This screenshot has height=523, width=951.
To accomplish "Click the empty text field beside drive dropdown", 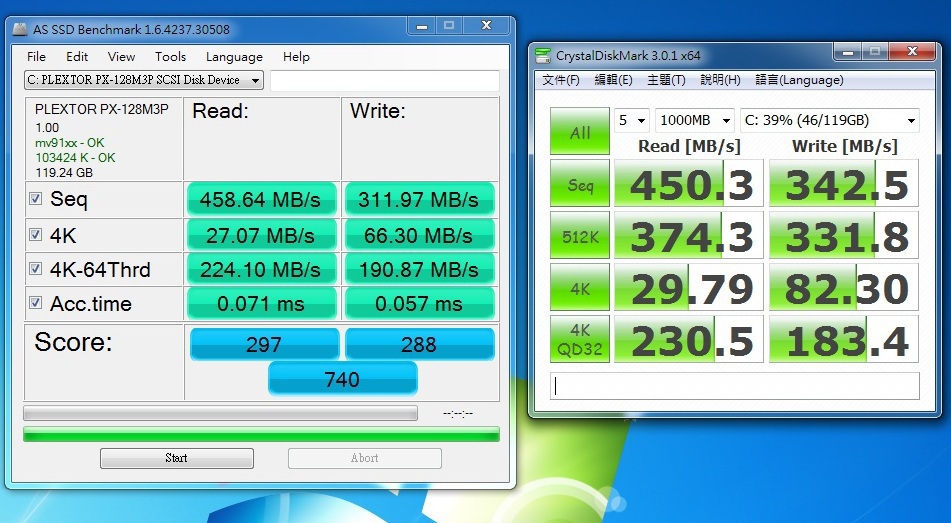I will [385, 80].
